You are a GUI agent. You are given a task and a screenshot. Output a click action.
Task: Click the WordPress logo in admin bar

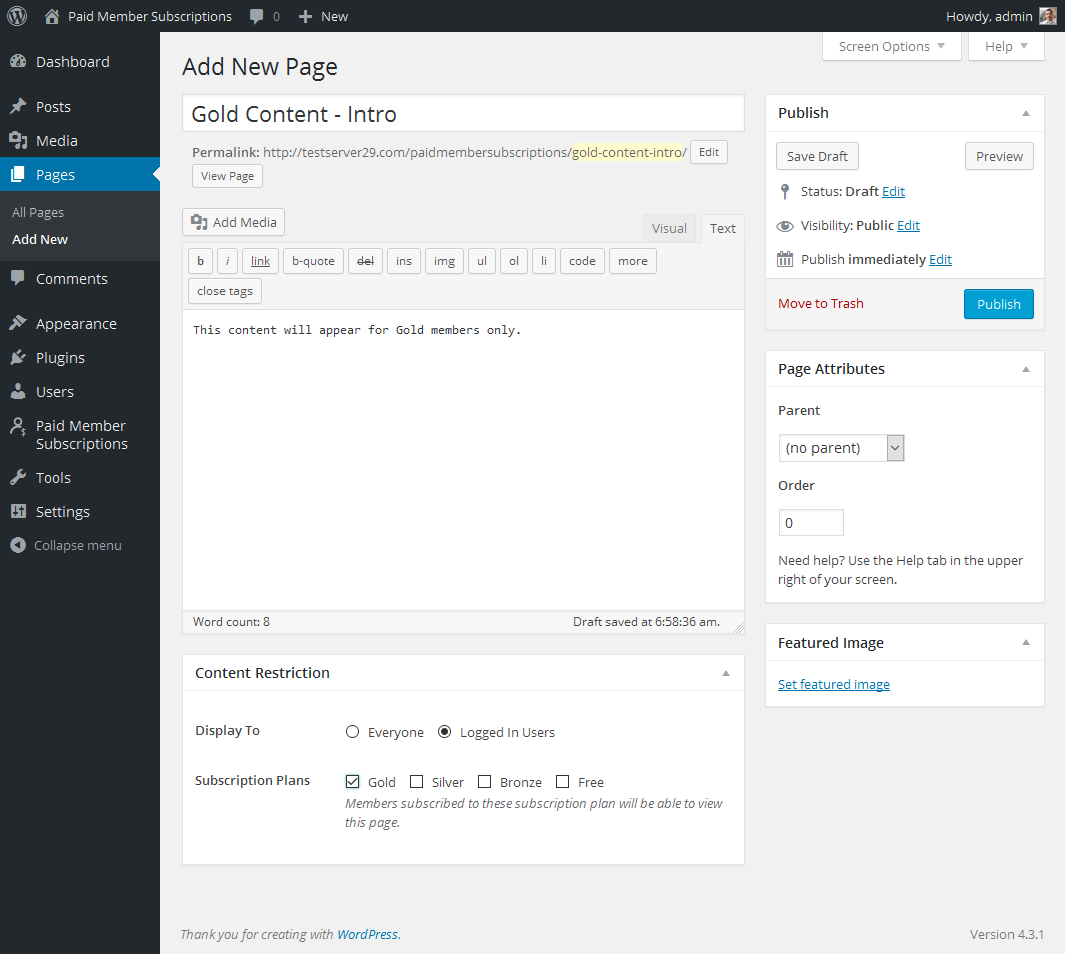click(x=17, y=16)
